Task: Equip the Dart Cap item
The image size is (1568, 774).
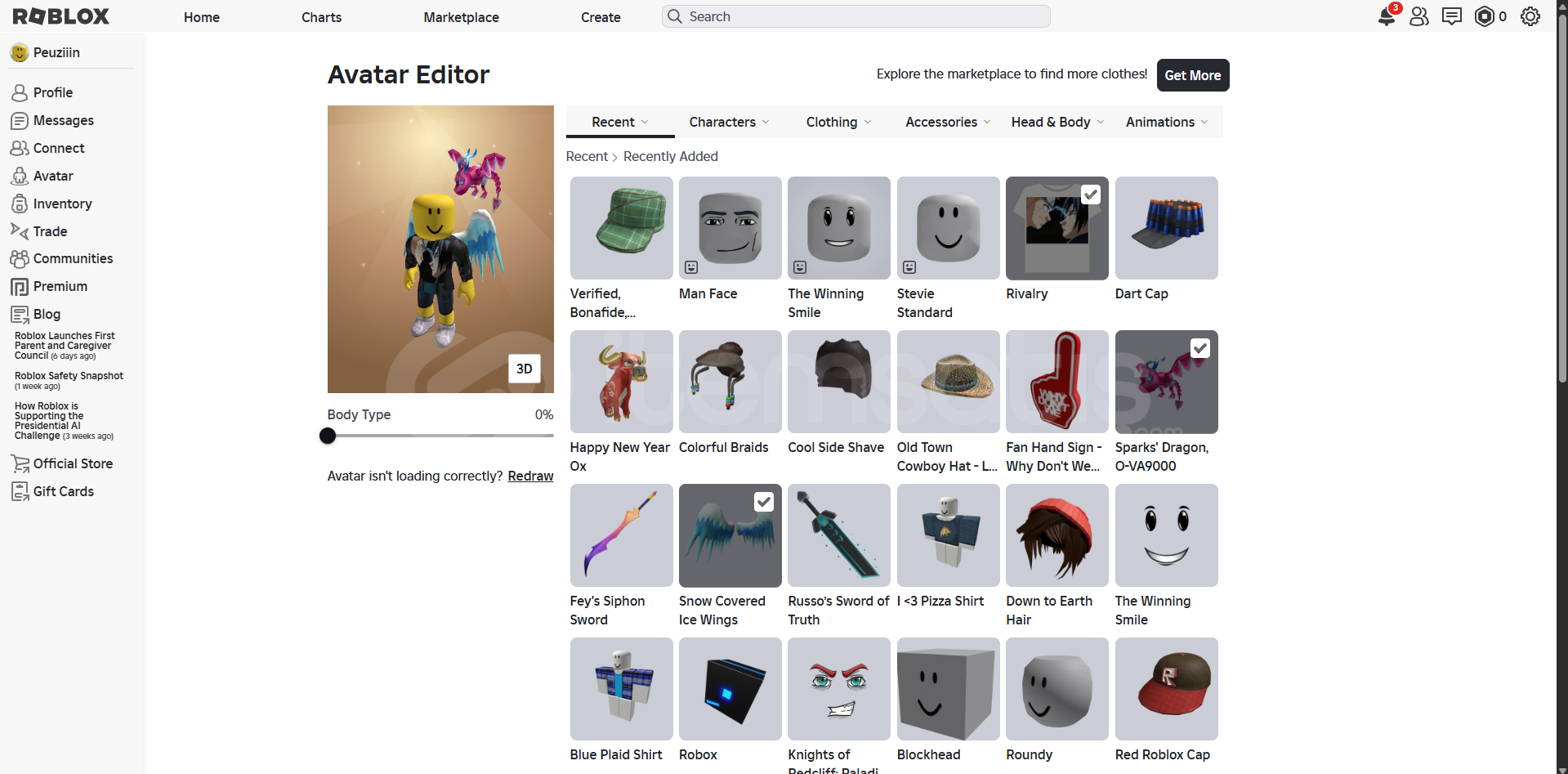Action: coord(1167,228)
